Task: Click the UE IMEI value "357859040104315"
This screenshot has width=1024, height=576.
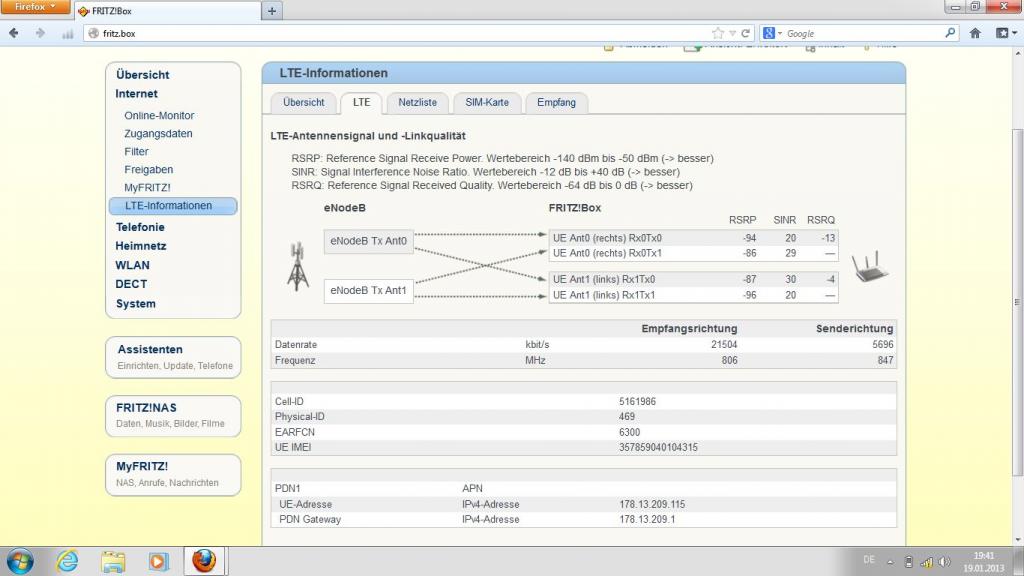Action: 658,447
